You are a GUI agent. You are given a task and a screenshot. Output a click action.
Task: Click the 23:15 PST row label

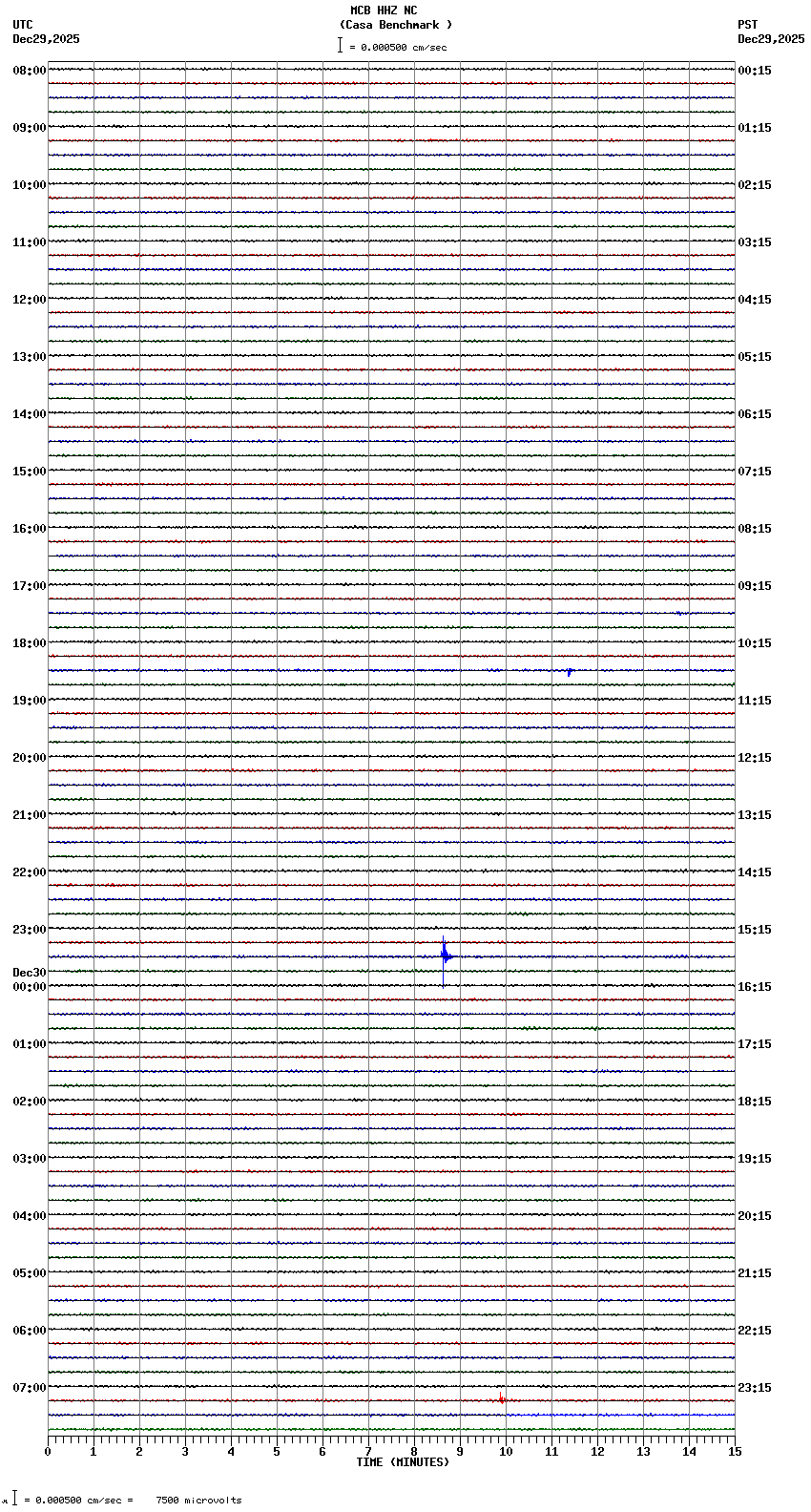755,1388
